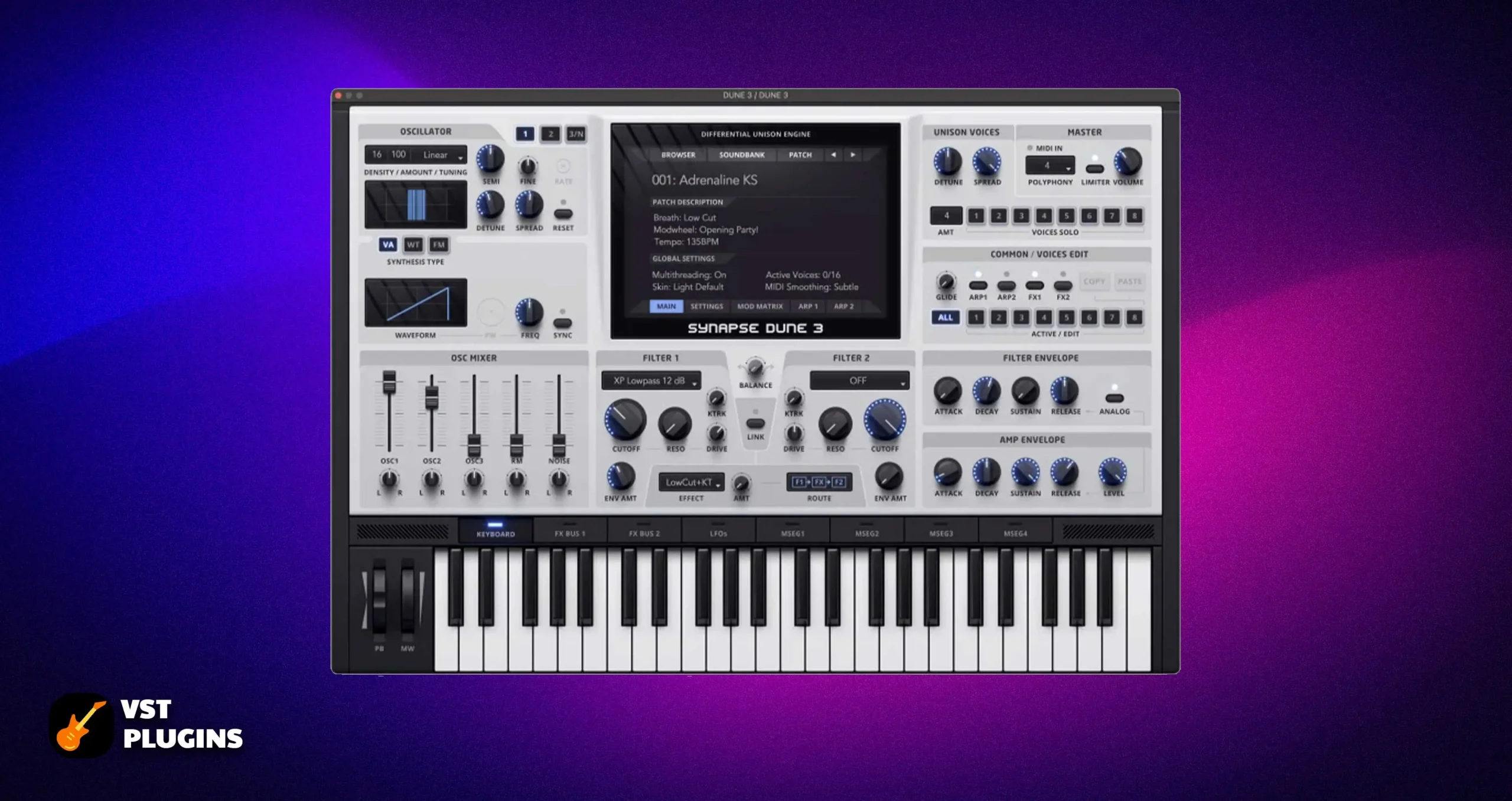Click the filter BALANCE knob
Screen dimensions: 1512x801
[755, 368]
